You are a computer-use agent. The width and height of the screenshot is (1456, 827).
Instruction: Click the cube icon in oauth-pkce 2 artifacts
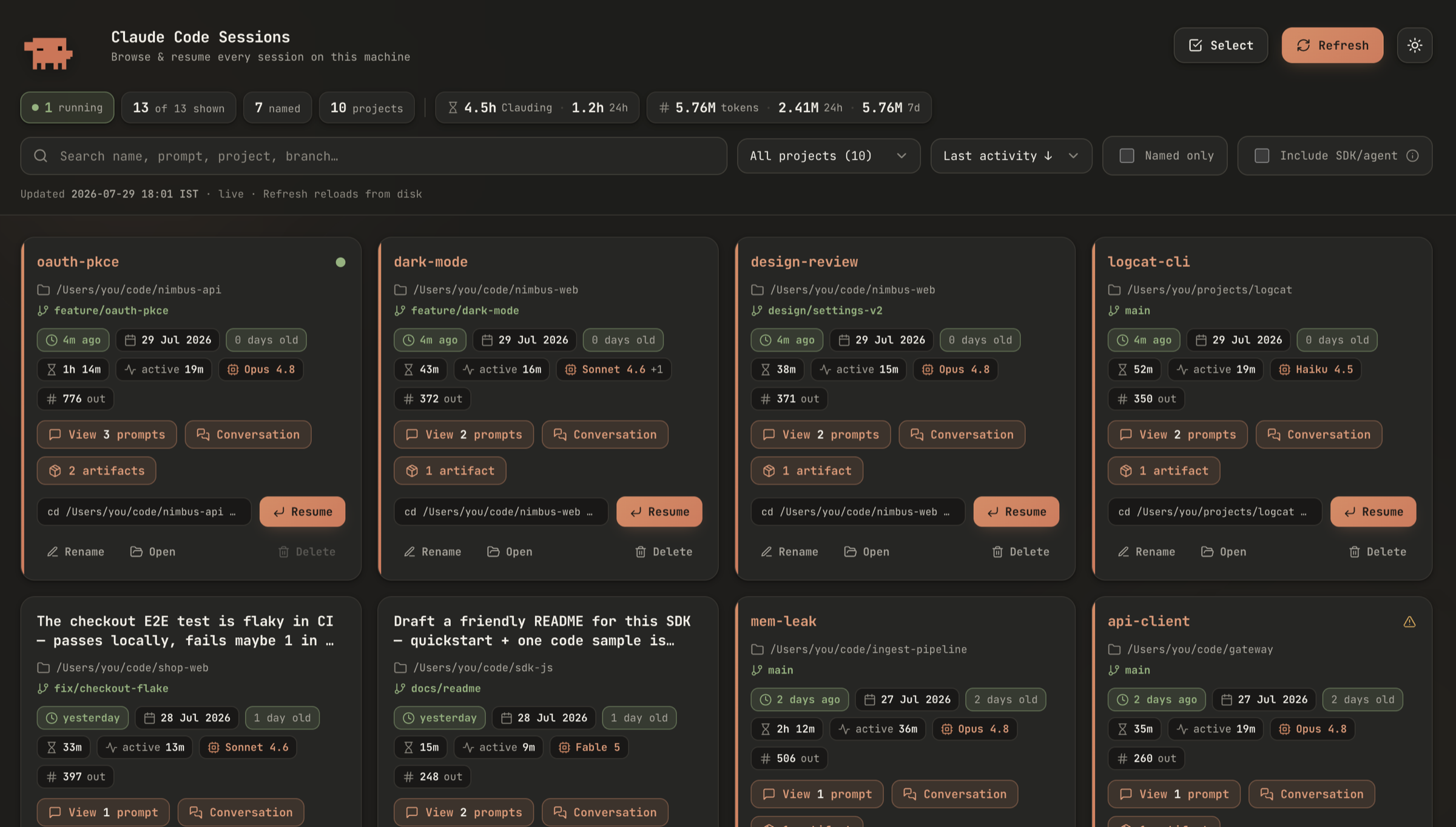[55, 470]
